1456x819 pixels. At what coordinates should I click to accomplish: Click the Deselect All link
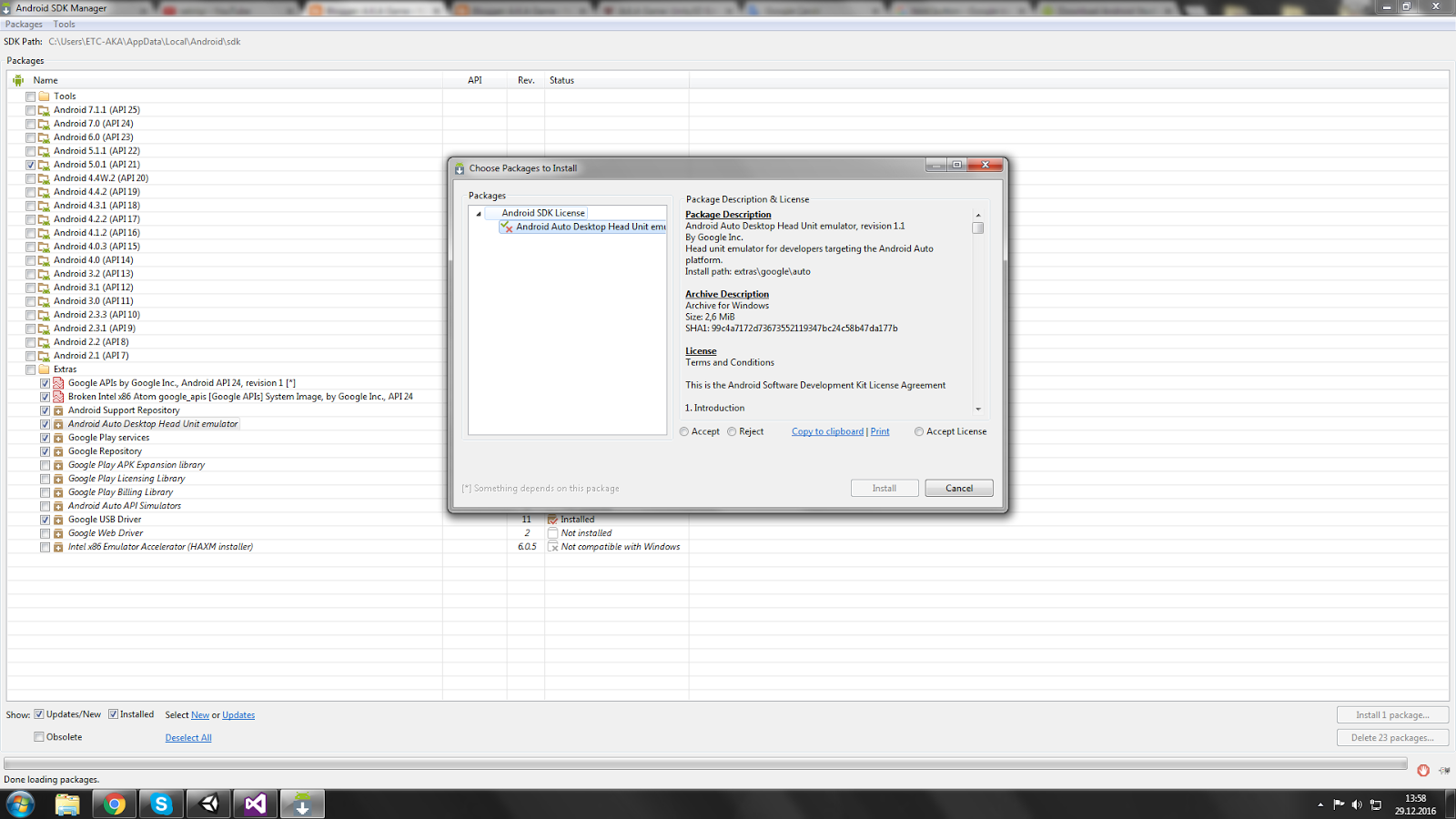pyautogui.click(x=188, y=738)
